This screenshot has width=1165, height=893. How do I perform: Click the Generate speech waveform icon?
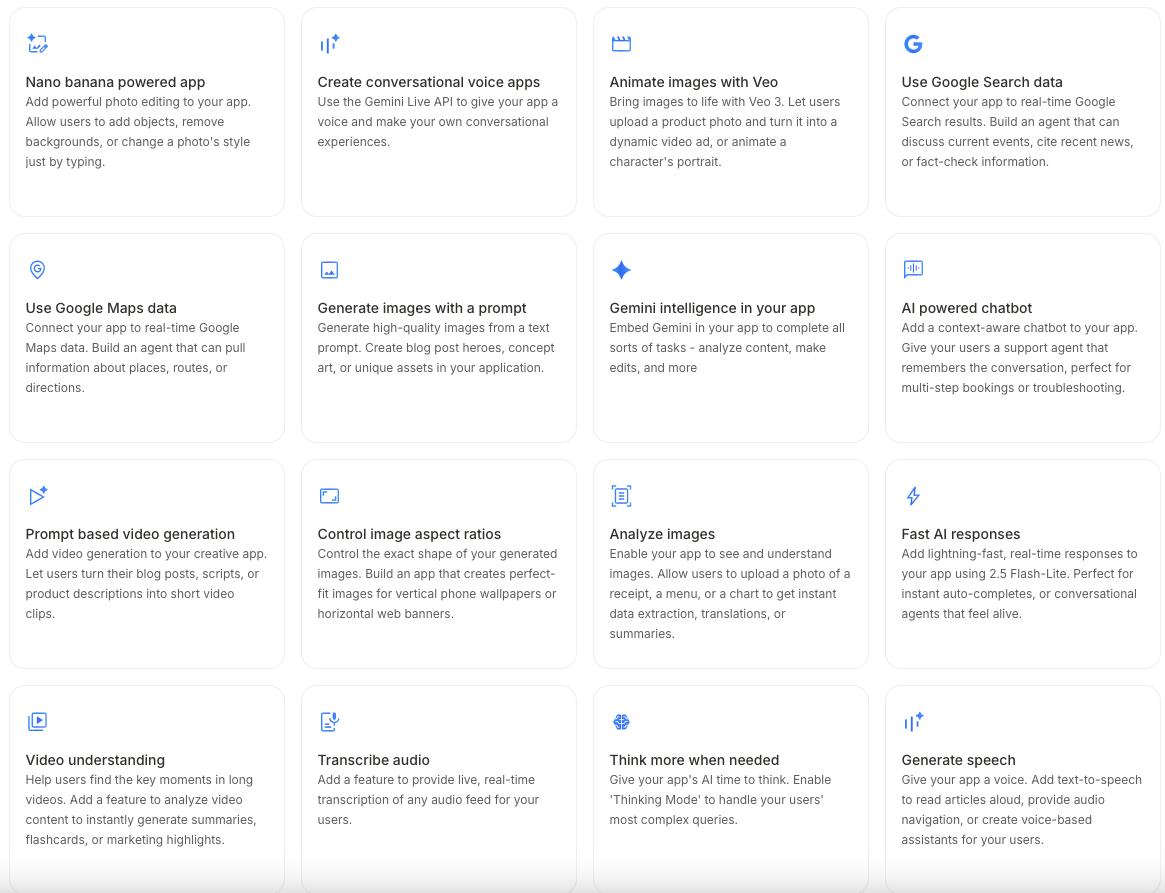pos(913,722)
